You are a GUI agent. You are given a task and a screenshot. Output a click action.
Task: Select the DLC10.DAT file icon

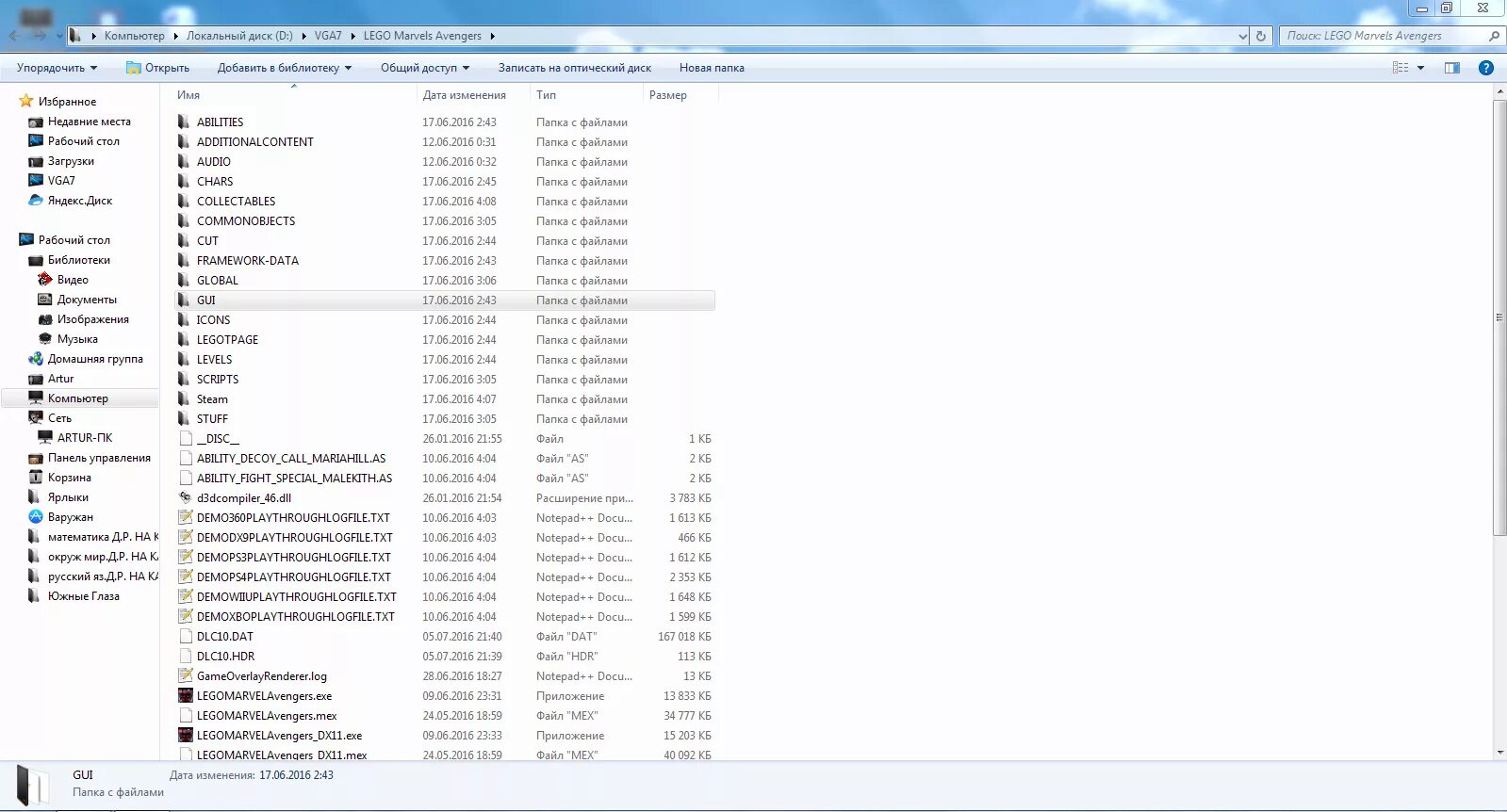[185, 637]
